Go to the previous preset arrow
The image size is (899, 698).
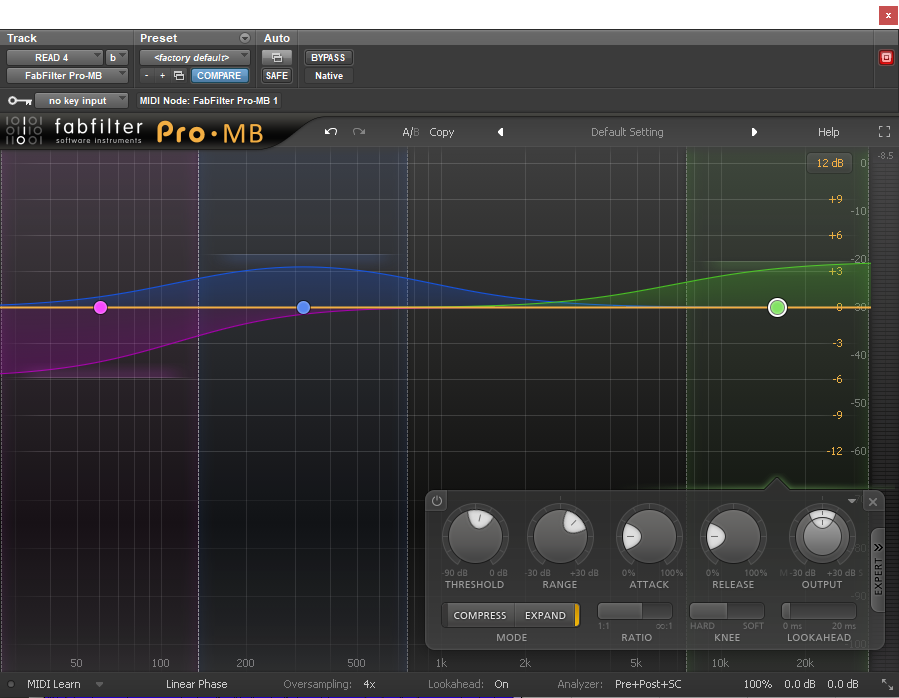(x=501, y=132)
